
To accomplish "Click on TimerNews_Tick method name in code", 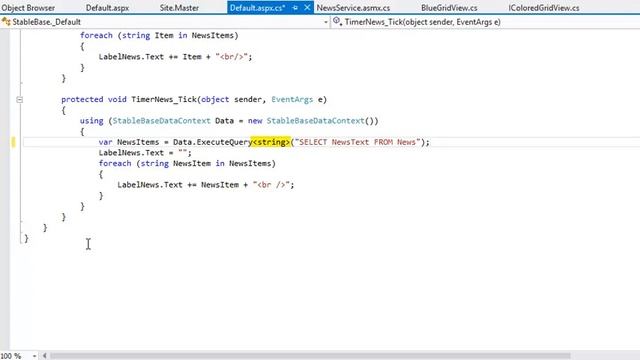I will pos(164,100).
